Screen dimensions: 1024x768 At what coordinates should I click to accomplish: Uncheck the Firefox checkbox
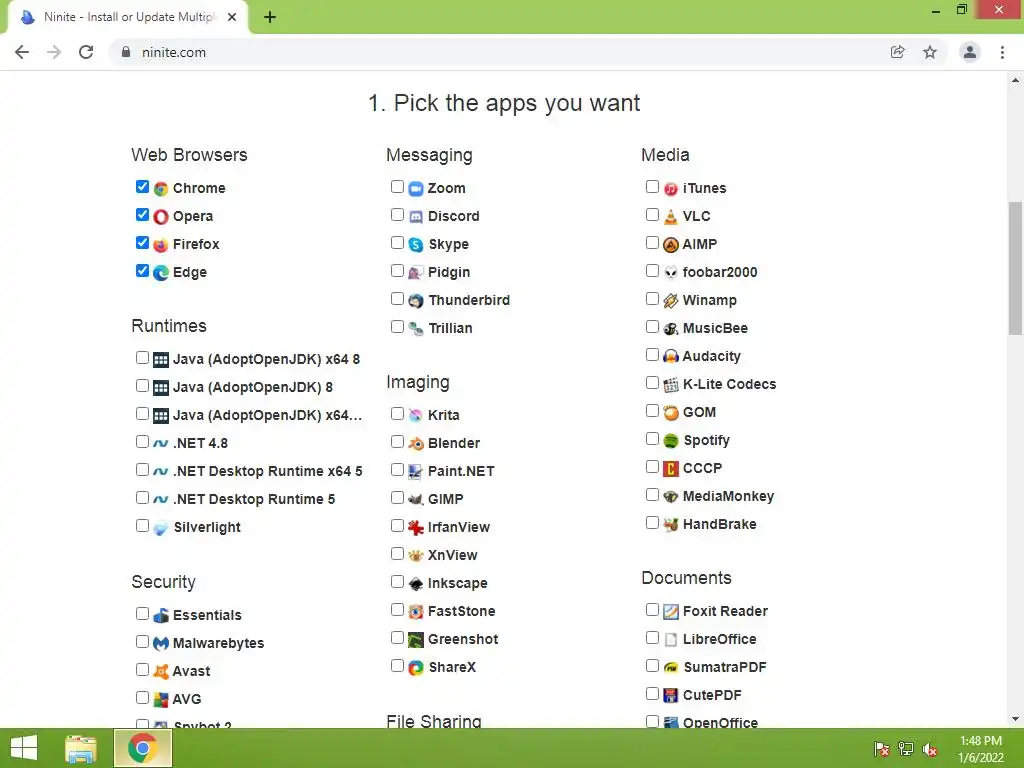(x=142, y=243)
